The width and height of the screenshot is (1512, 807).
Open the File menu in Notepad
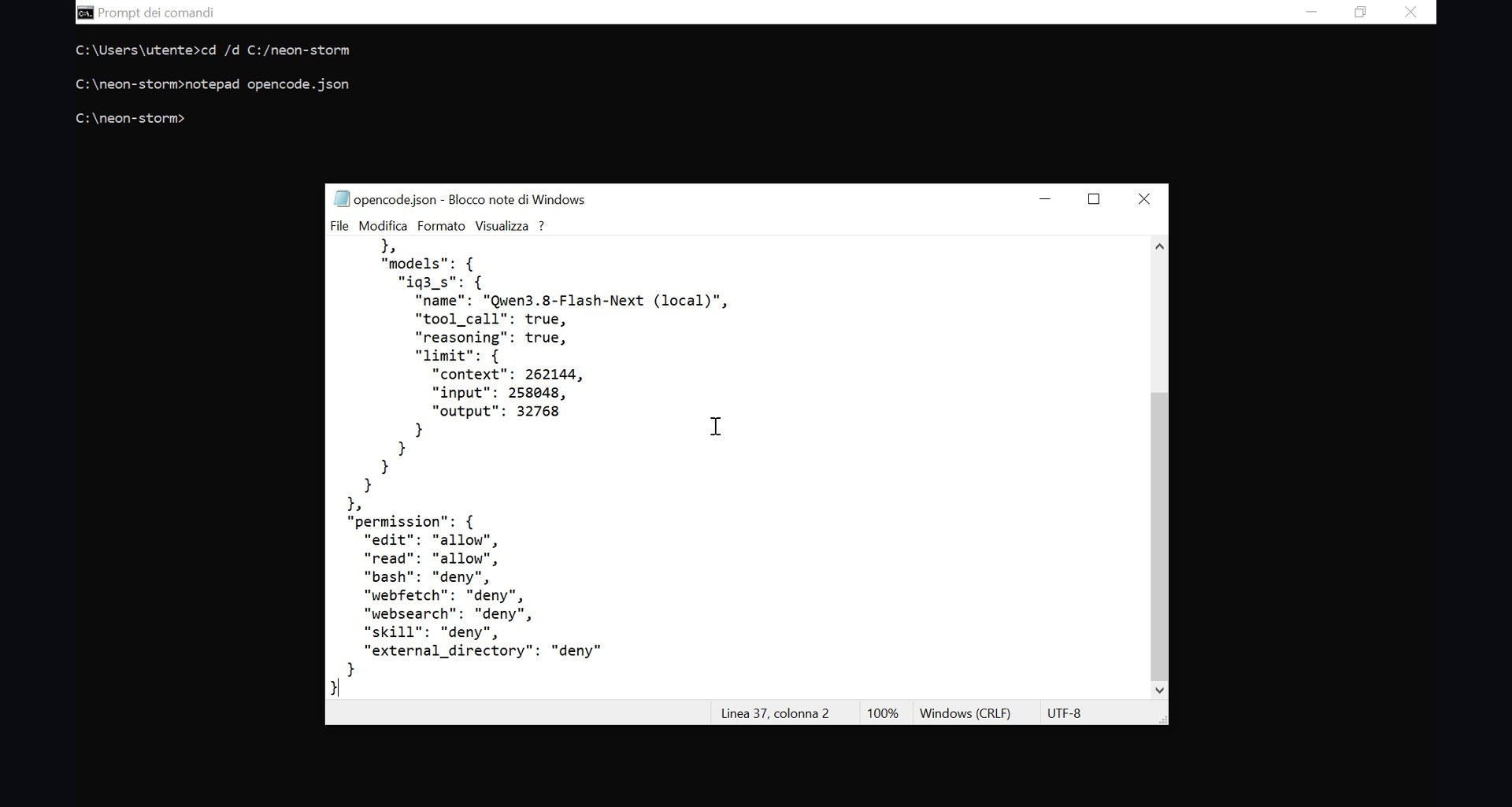[x=339, y=226]
